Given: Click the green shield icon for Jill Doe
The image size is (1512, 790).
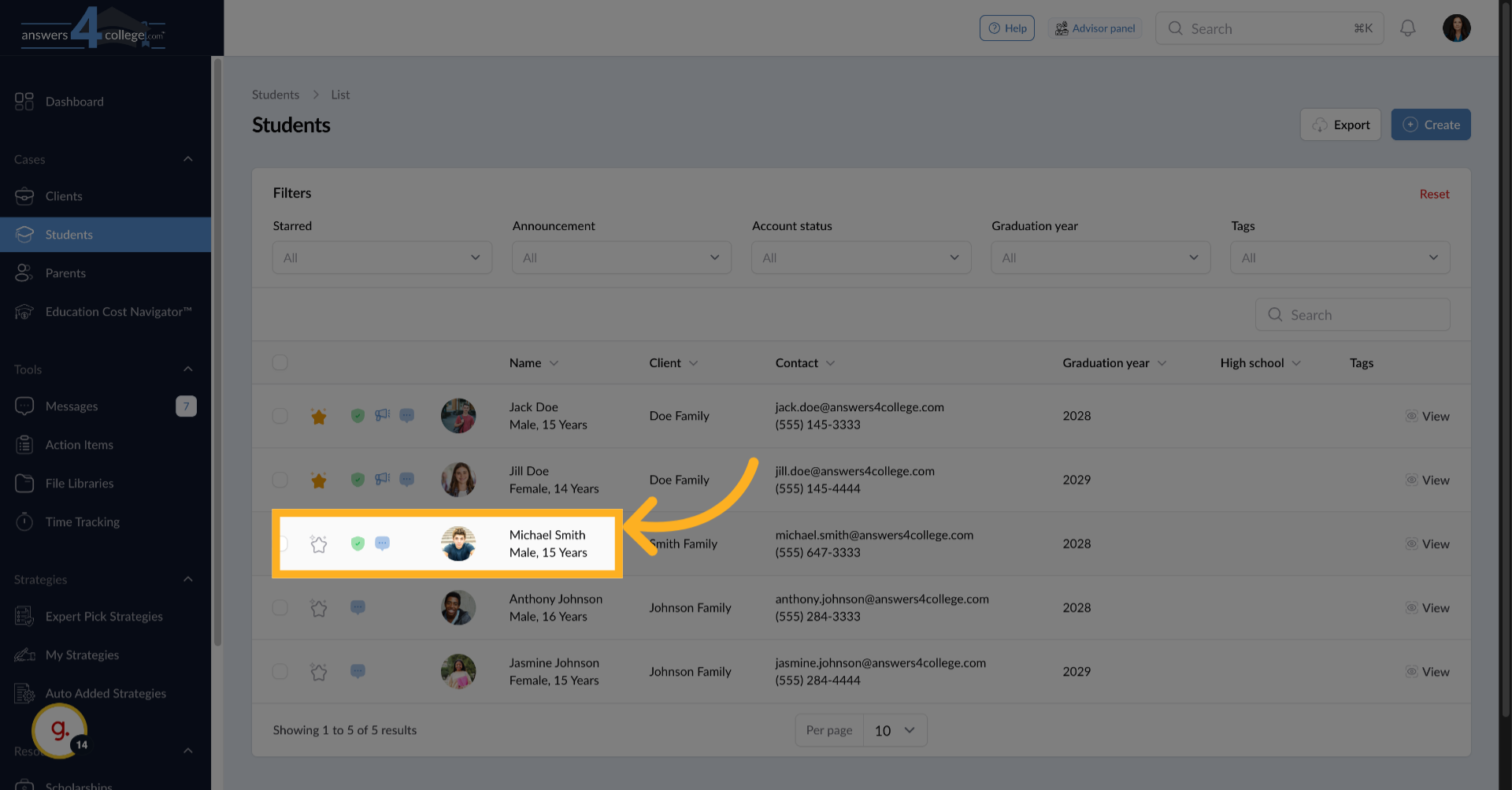Looking at the screenshot, I should tap(358, 480).
